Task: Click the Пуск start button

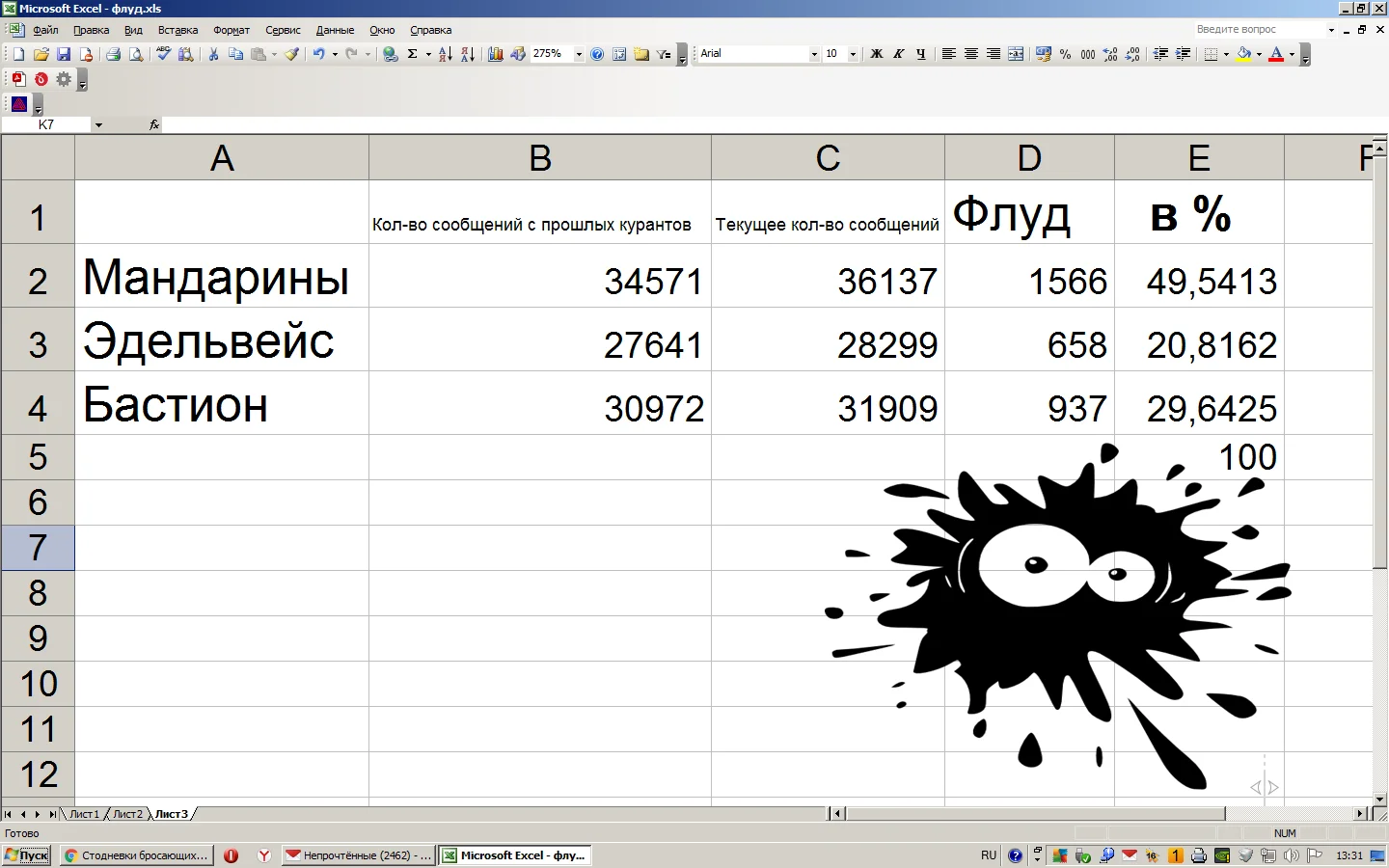Action: (26, 855)
